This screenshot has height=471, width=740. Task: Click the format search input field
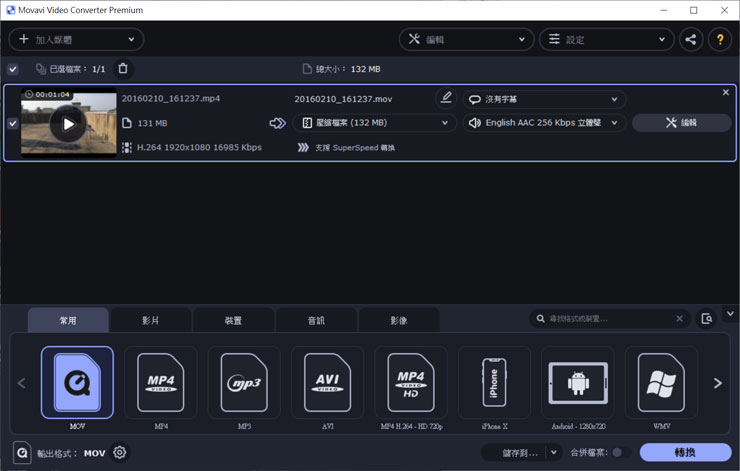pyautogui.click(x=609, y=319)
